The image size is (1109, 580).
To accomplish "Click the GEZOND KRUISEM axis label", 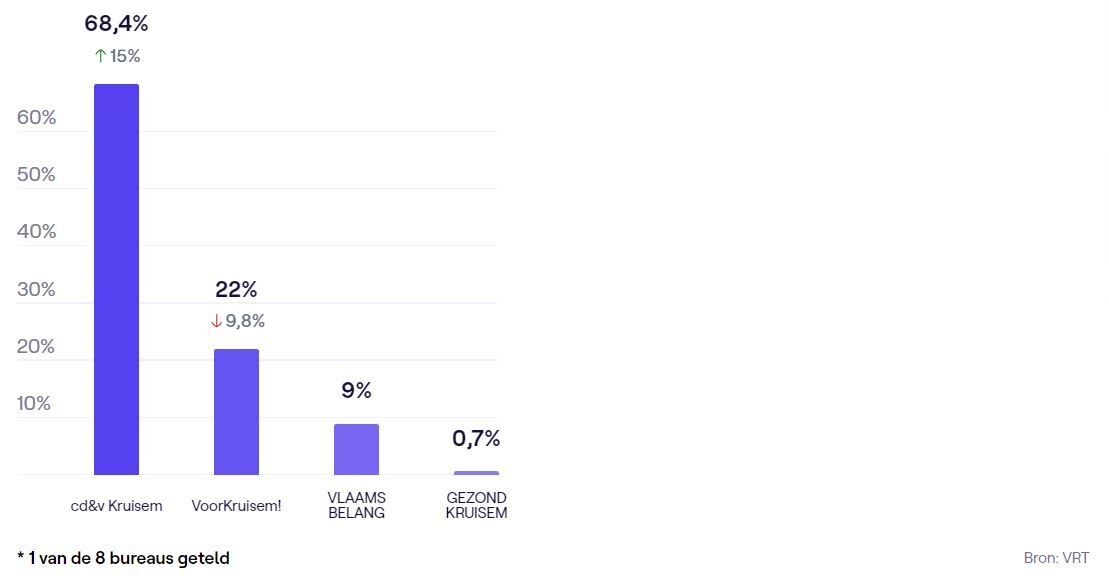I will click(x=476, y=505).
